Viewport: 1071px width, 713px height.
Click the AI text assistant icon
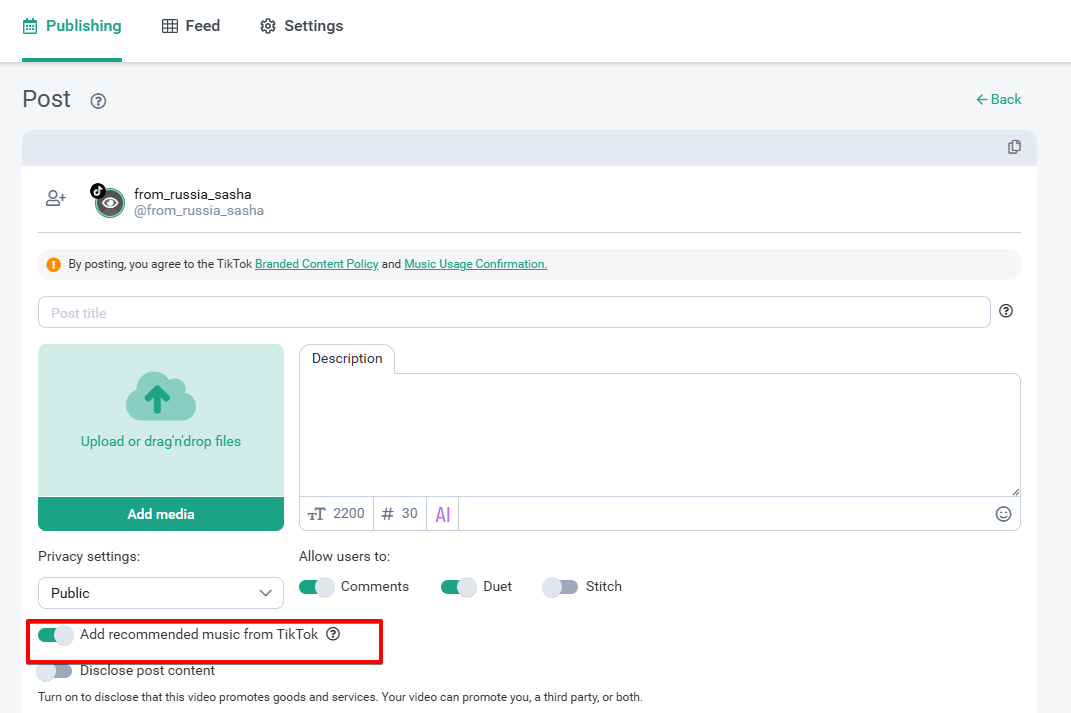point(443,514)
